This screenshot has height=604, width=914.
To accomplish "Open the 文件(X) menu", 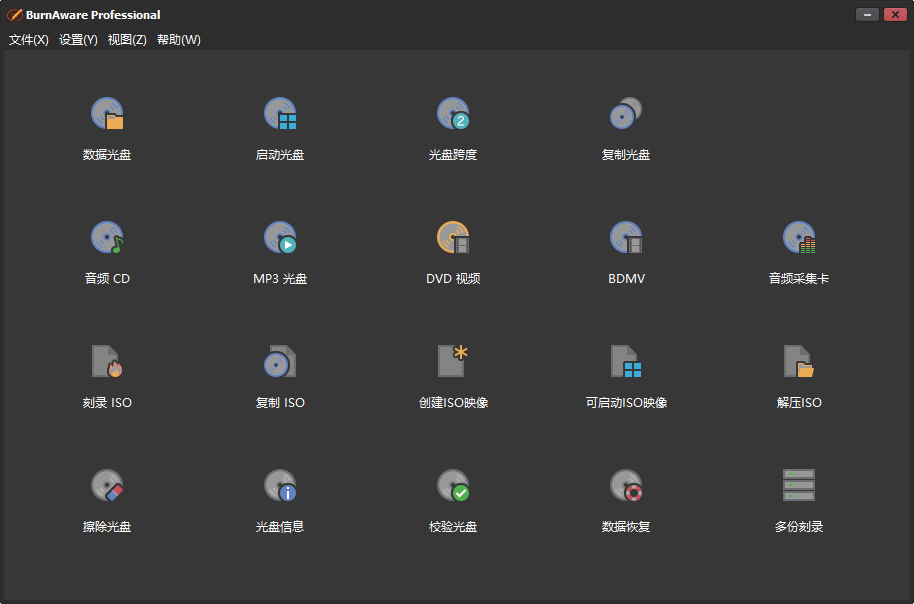I will (x=29, y=40).
